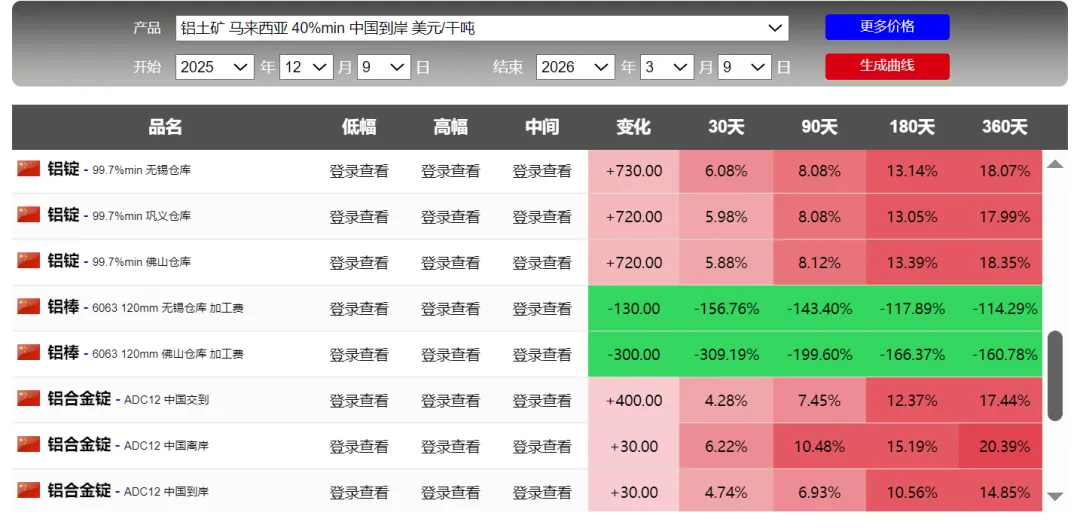
Task: Click the 180天 column header
Action: click(912, 127)
